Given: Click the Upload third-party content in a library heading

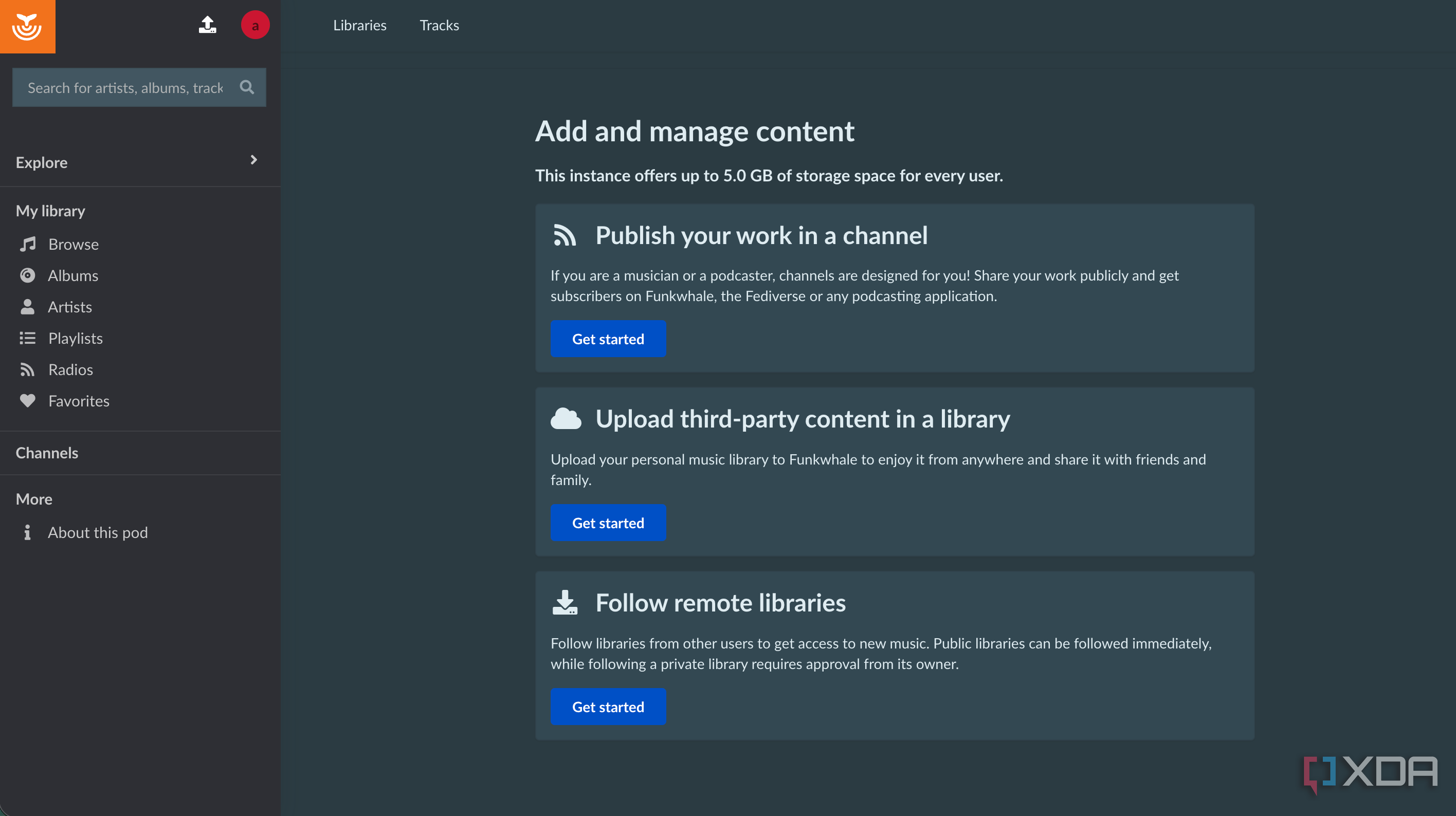Looking at the screenshot, I should pos(803,419).
